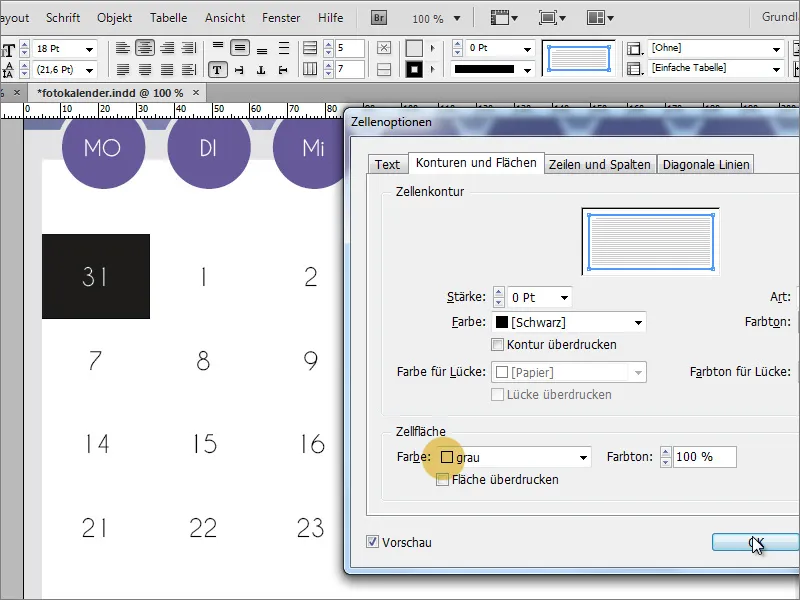Open the [Schwarz] Farbe dropdown

click(638, 322)
